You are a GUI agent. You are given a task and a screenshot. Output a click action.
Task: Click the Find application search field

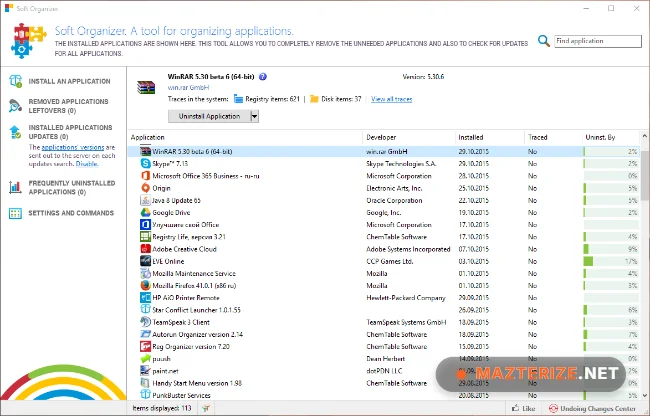click(598, 41)
